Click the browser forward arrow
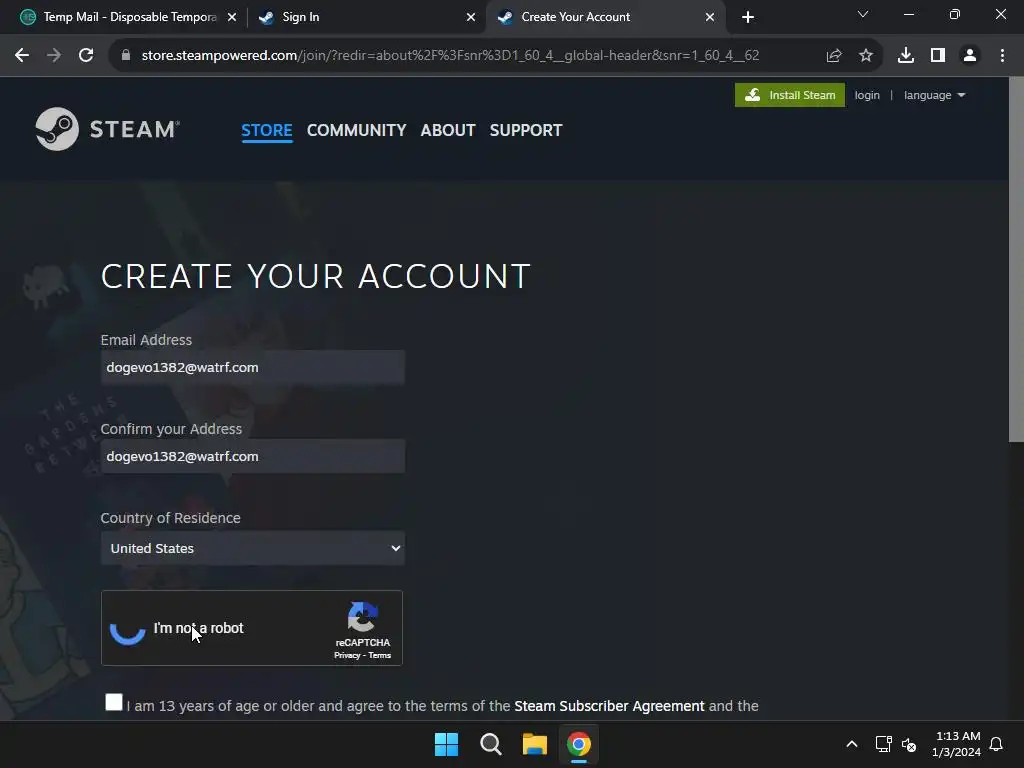This screenshot has width=1024, height=768. click(x=54, y=56)
